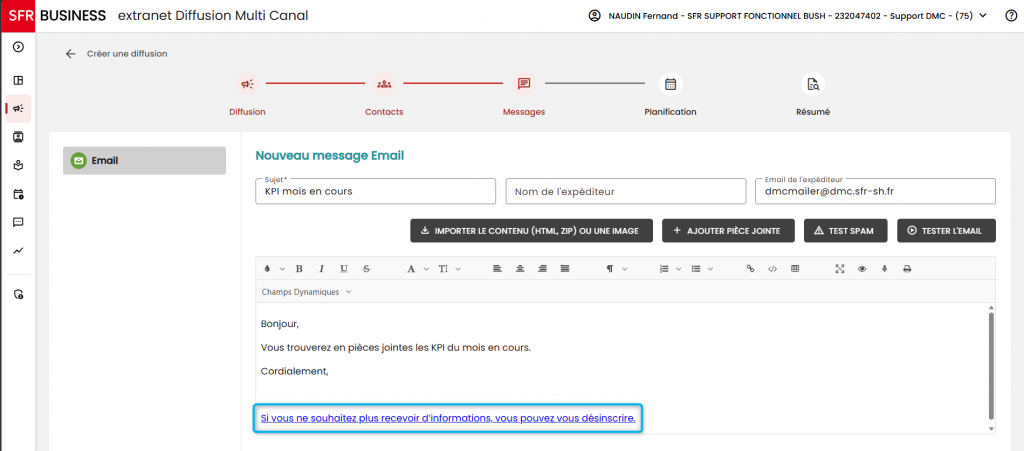Focus the Email de l'expéditeur field
1024x451 pixels.
(875, 191)
